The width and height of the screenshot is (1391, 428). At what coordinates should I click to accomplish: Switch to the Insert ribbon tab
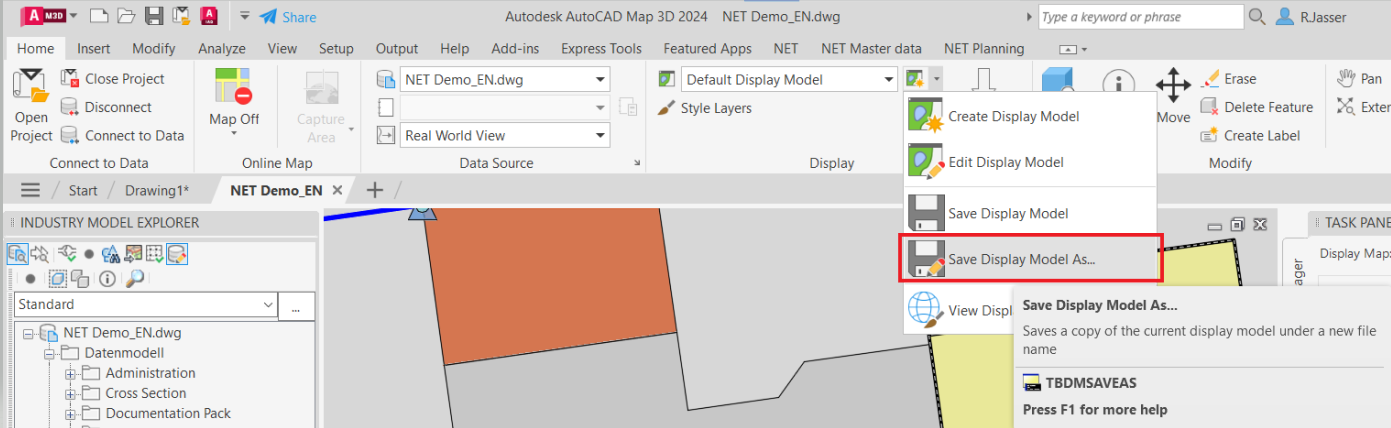[x=94, y=48]
